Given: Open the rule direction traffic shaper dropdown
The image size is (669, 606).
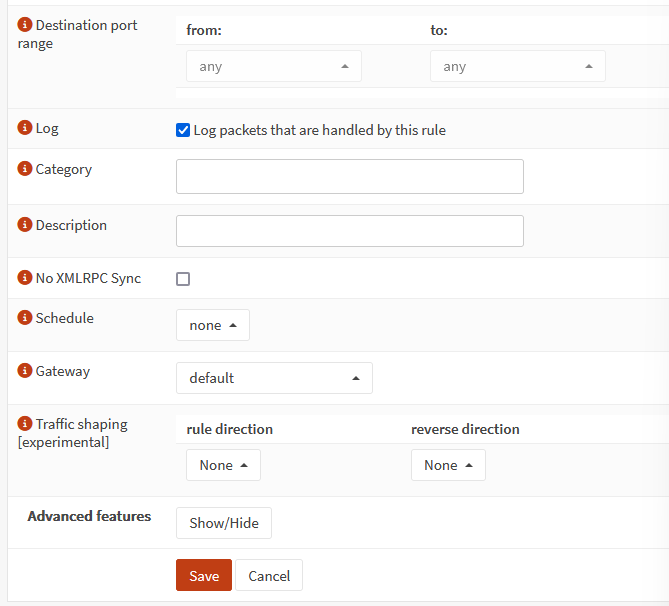Looking at the screenshot, I should coord(223,465).
